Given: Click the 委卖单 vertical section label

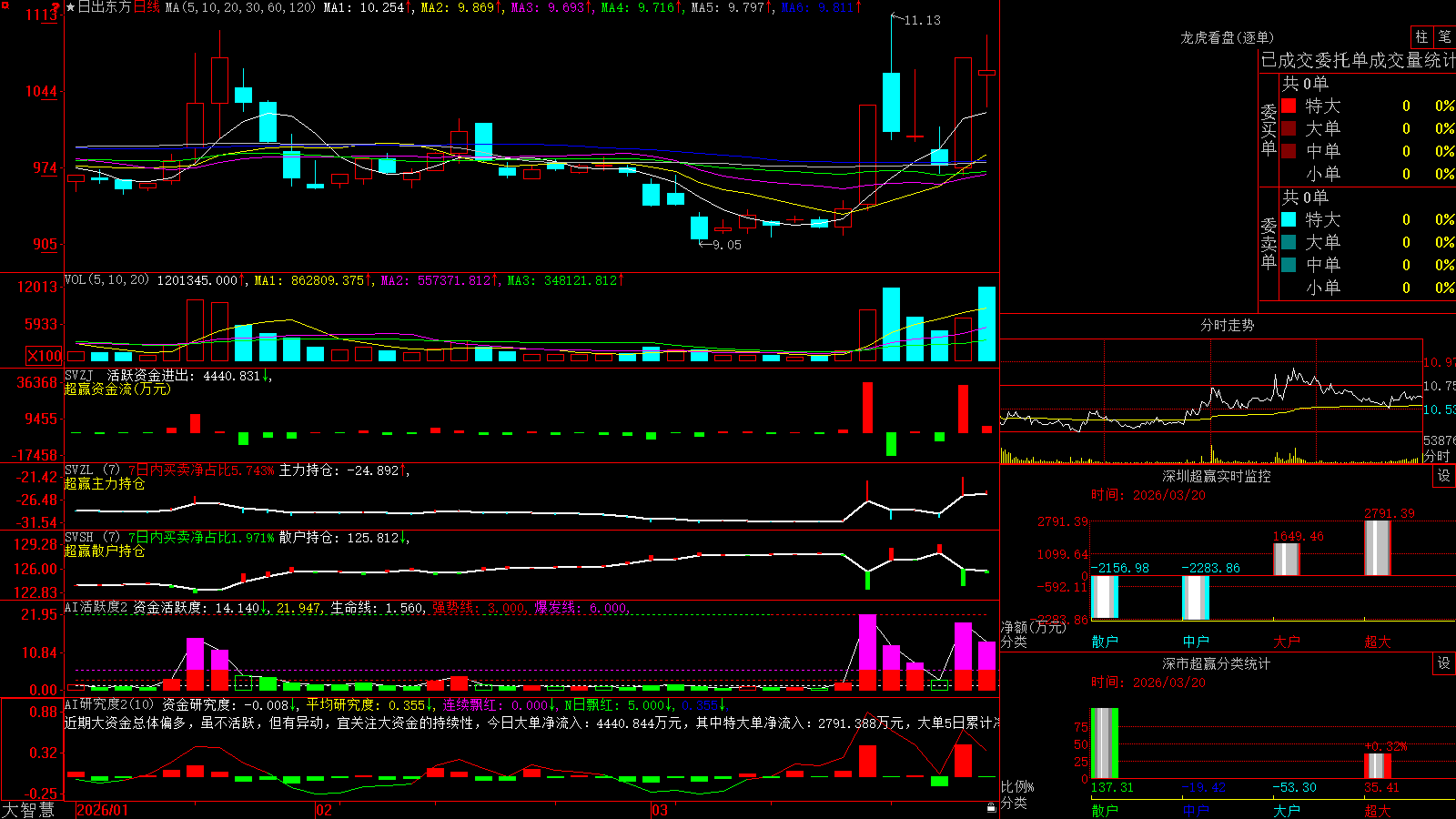Looking at the screenshot, I should tap(1269, 243).
